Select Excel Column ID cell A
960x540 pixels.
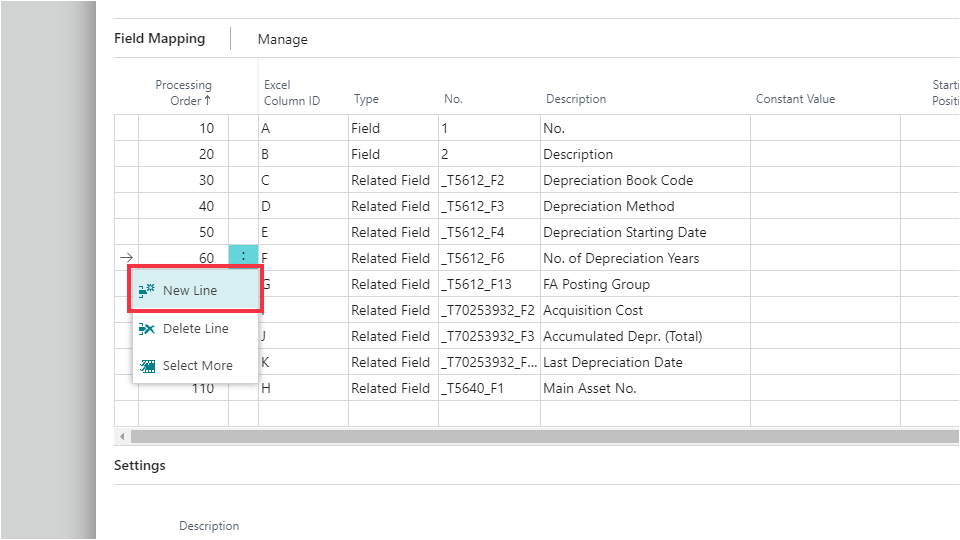(x=303, y=128)
